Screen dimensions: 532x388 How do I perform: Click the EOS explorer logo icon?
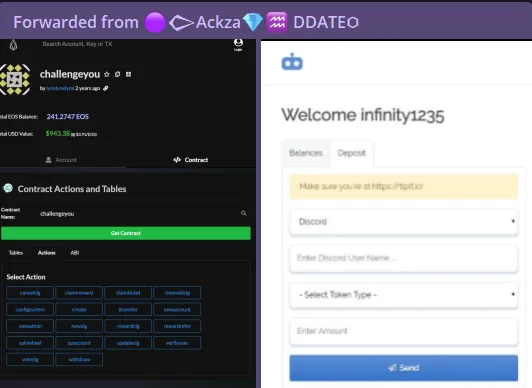point(13,45)
